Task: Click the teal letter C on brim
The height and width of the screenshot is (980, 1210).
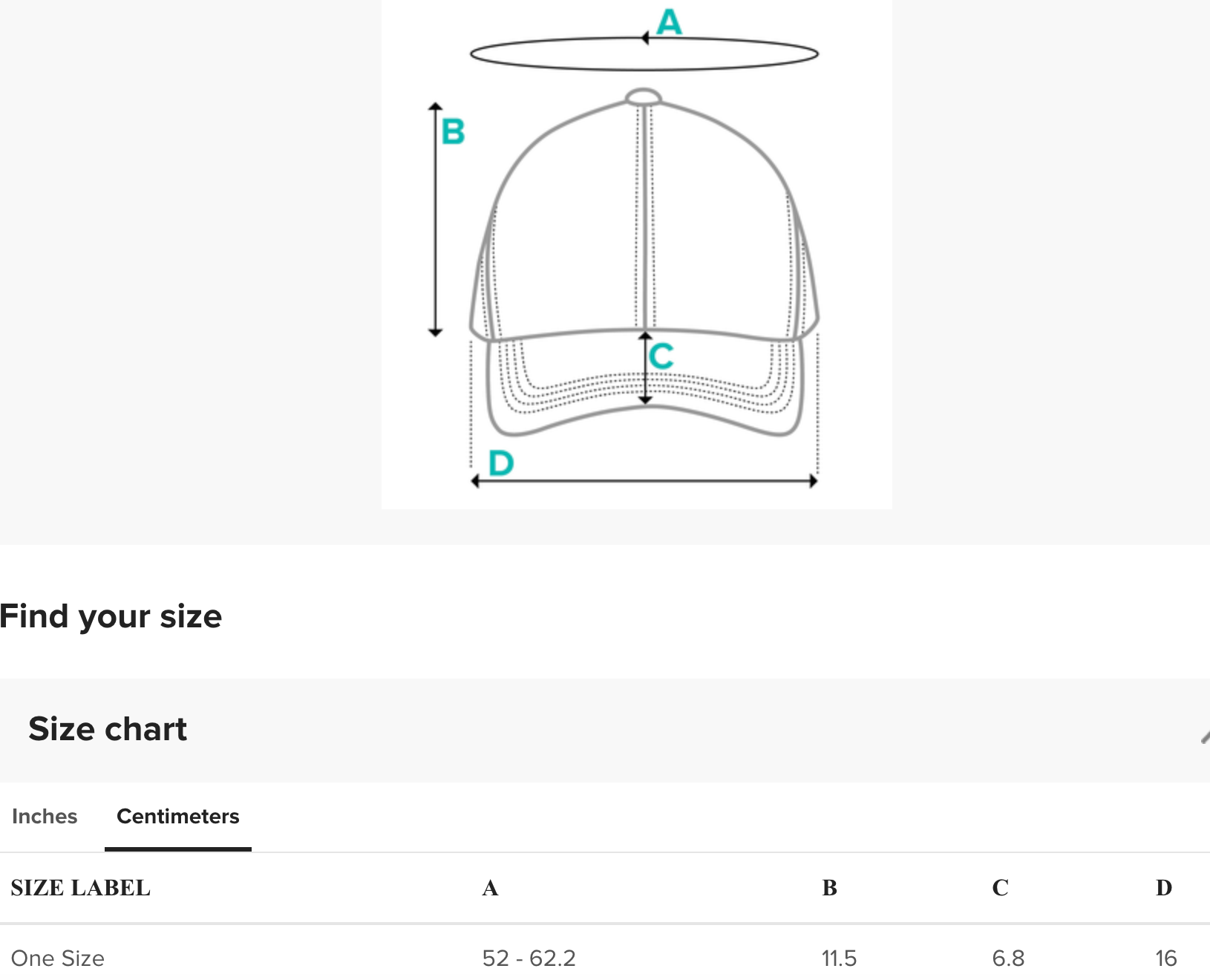Action: pos(661,356)
